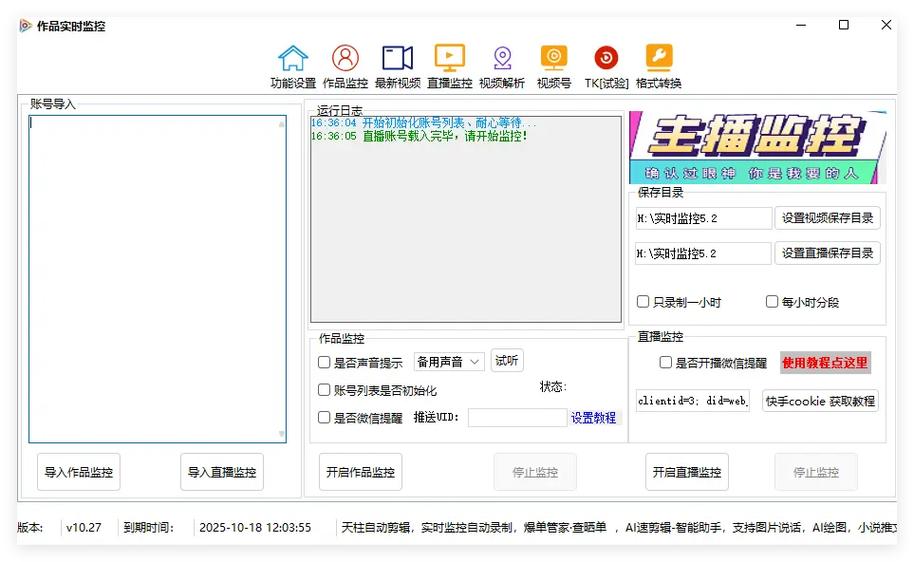Open the 视频解析 location-pin icon
This screenshot has height=562, width=914.
(502, 58)
